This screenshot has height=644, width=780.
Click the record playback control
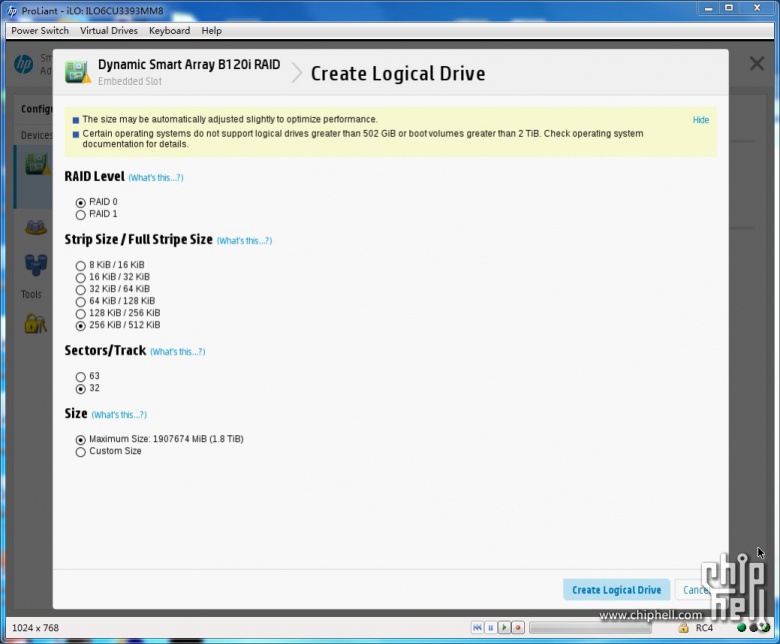click(x=518, y=628)
